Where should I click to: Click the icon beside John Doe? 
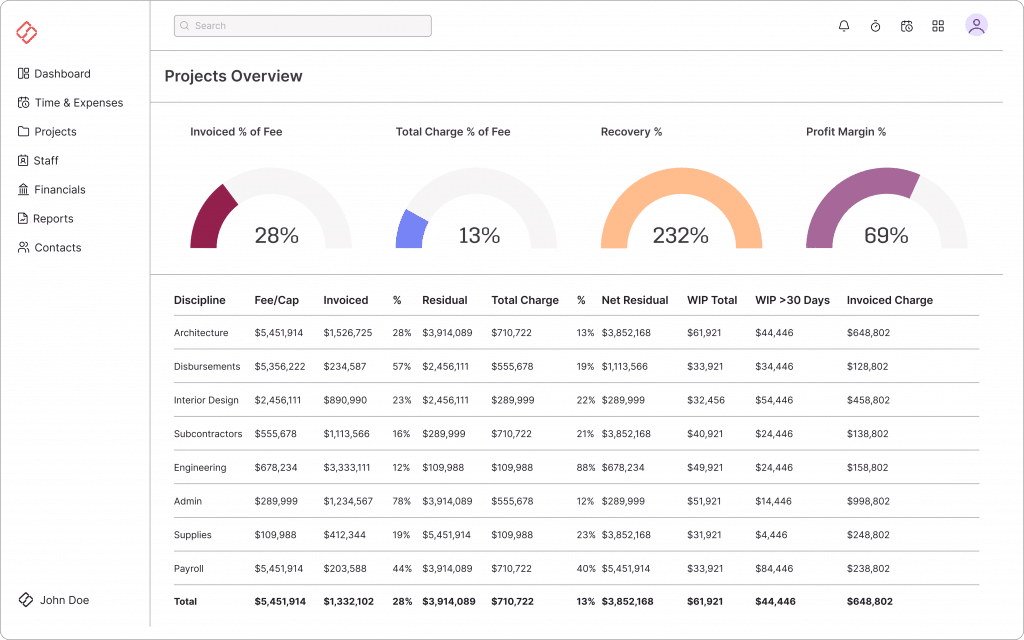(x=26, y=600)
